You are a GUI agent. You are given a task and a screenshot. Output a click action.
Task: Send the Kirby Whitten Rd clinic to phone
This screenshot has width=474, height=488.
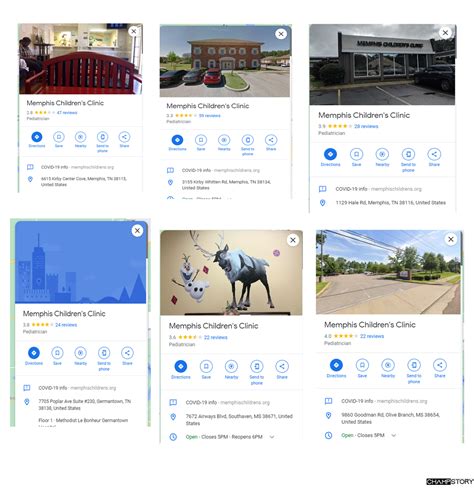[x=248, y=140]
